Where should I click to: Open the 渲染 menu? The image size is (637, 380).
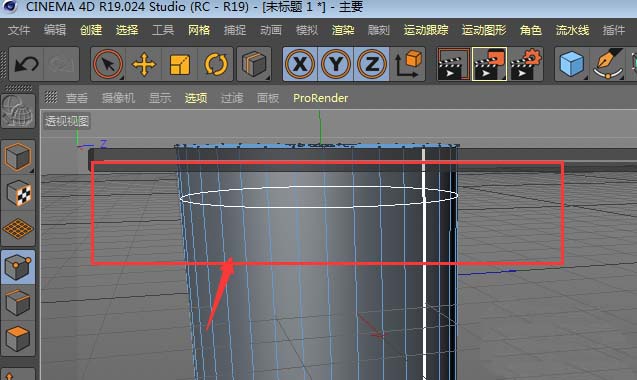click(343, 30)
